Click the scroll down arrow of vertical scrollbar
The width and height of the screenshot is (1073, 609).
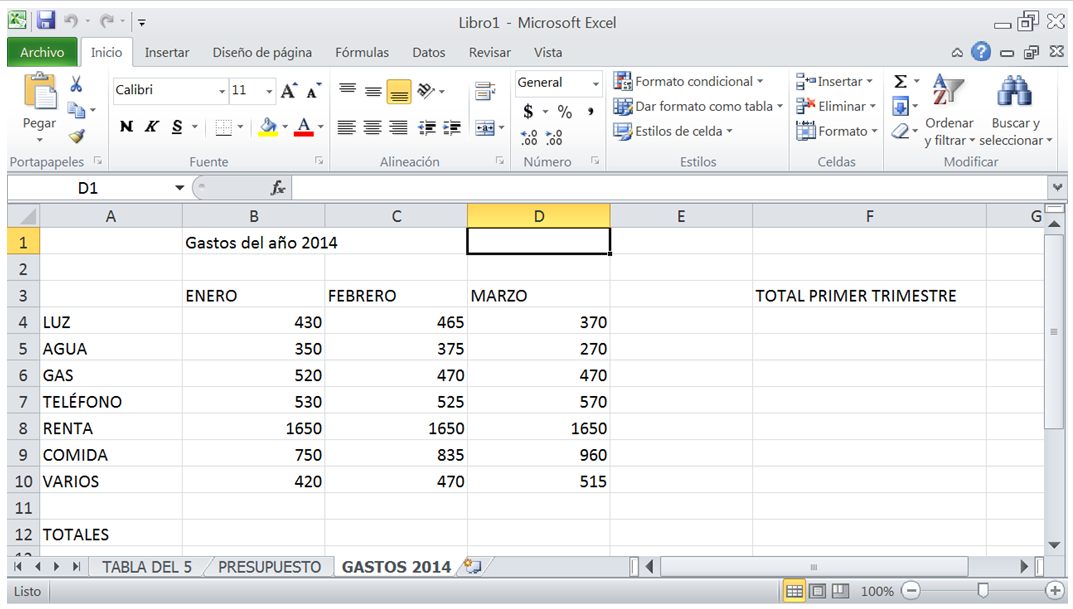pos(1055,545)
